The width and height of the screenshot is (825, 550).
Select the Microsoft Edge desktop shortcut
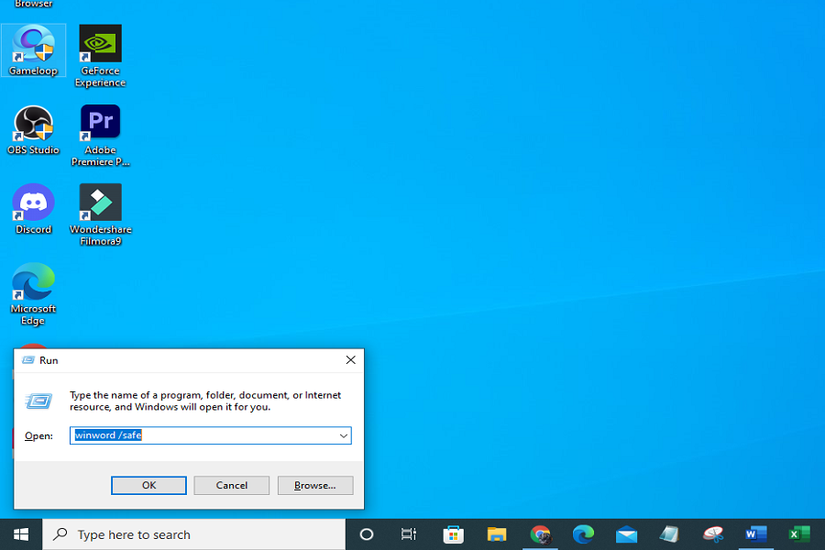(x=33, y=294)
